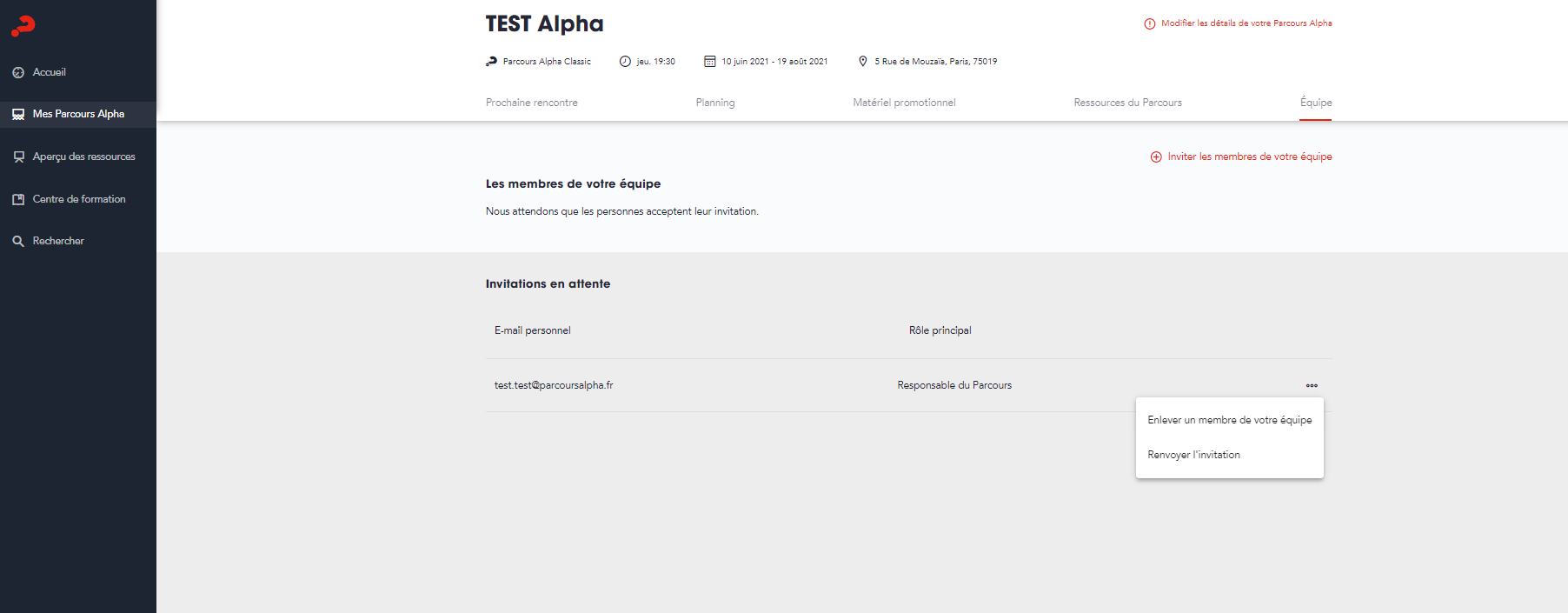Select Enlever un membre de votre équipe

(x=1230, y=420)
